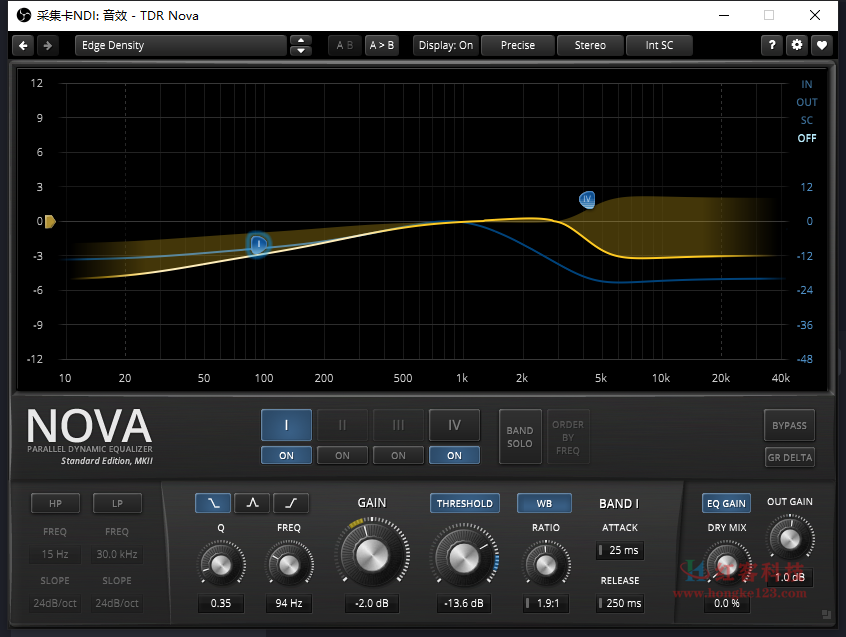
Task: Click the dry mix value 0.0 %
Action: point(726,603)
